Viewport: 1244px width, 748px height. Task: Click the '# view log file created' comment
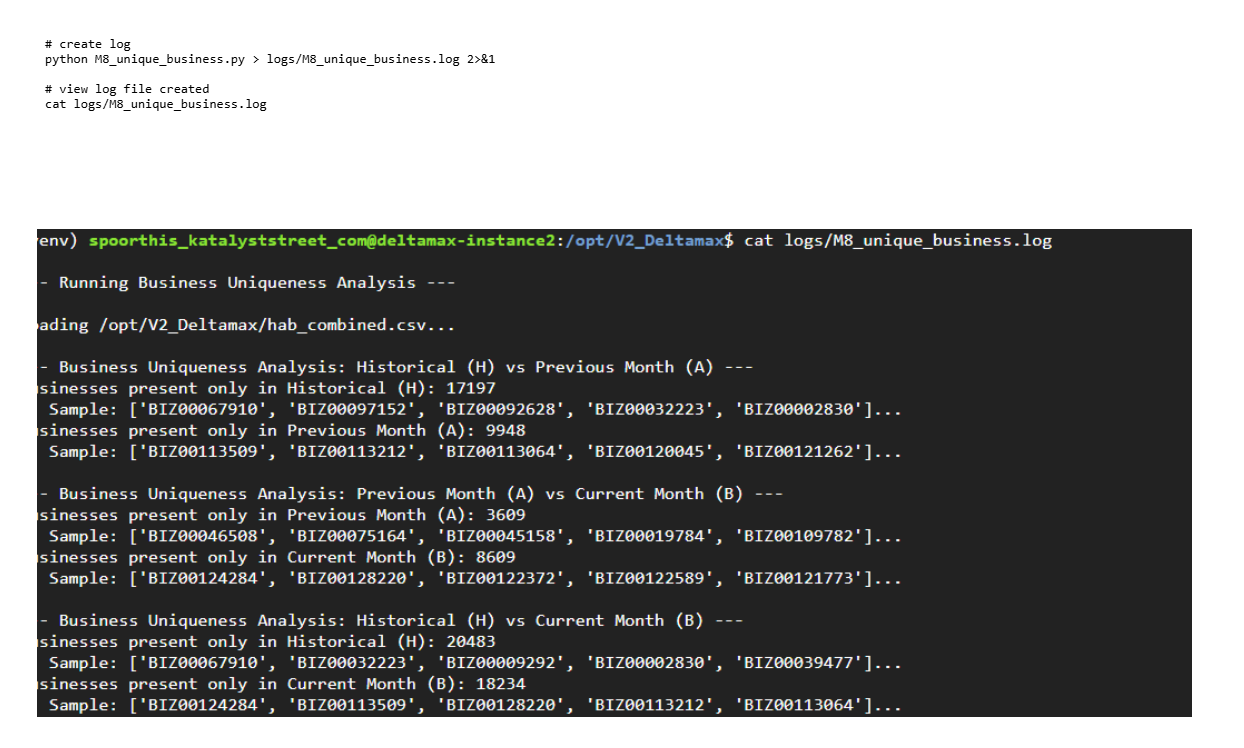[x=127, y=89]
